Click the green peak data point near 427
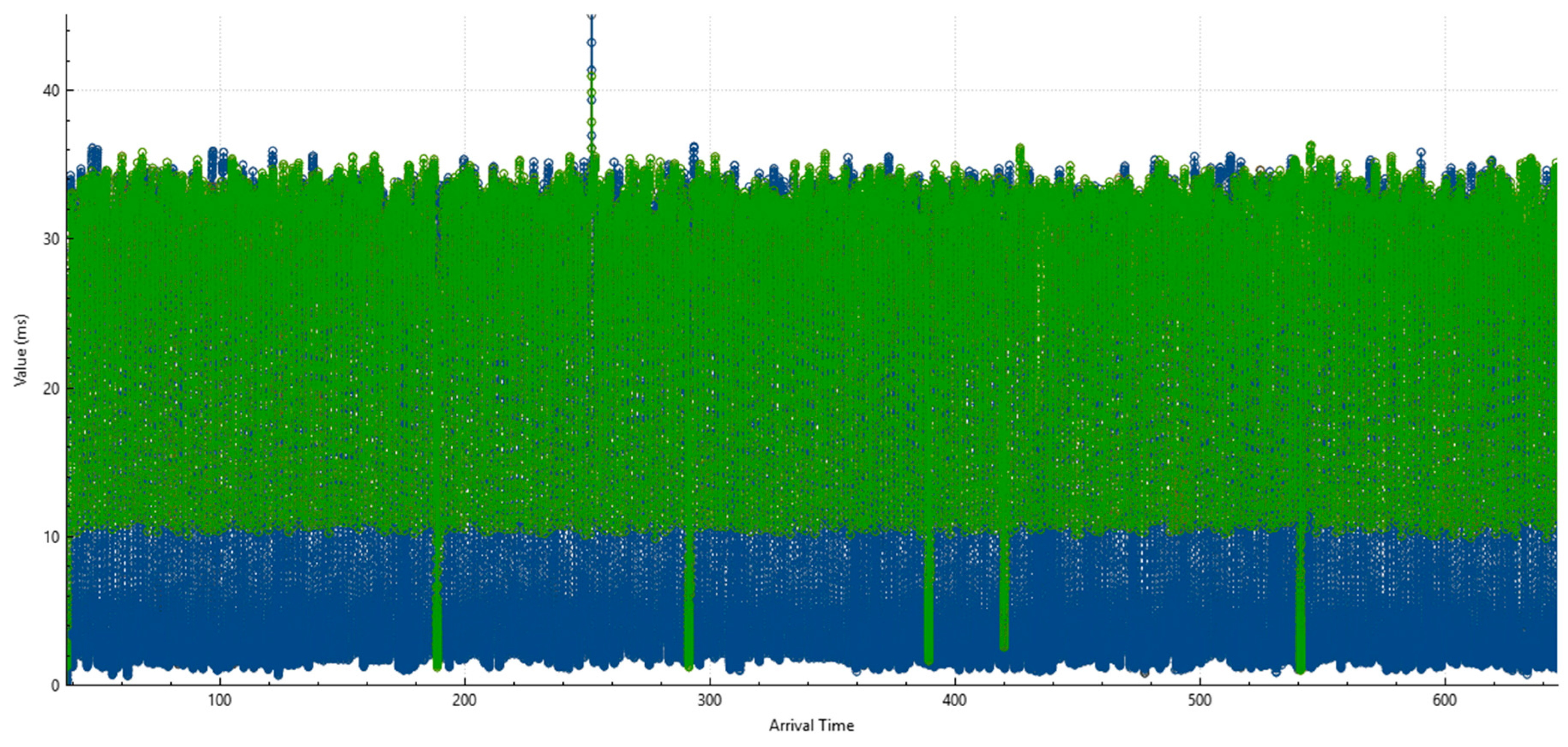The width and height of the screenshot is (1568, 747). [1020, 148]
